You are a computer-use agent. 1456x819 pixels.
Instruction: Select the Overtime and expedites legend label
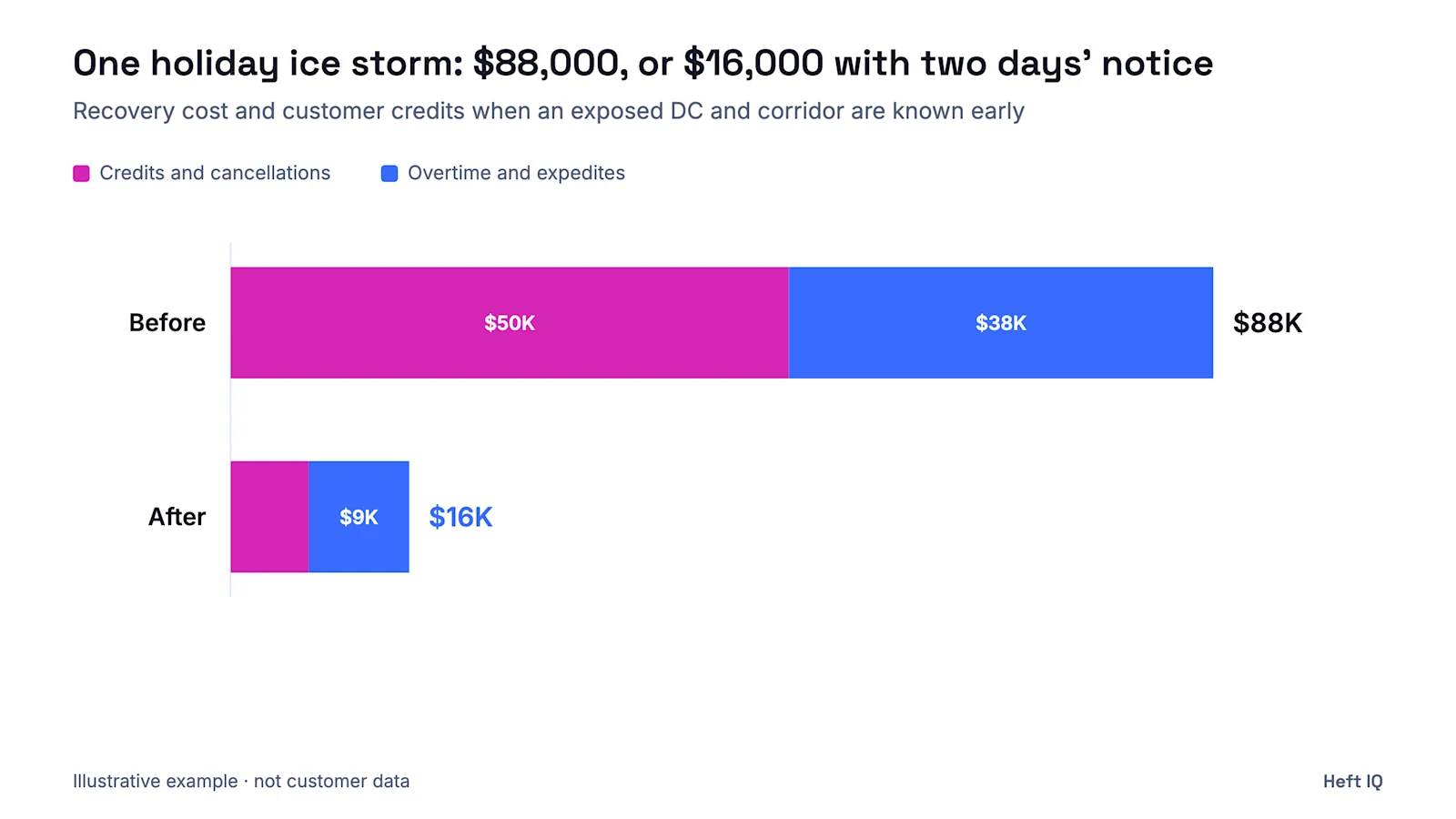click(516, 173)
